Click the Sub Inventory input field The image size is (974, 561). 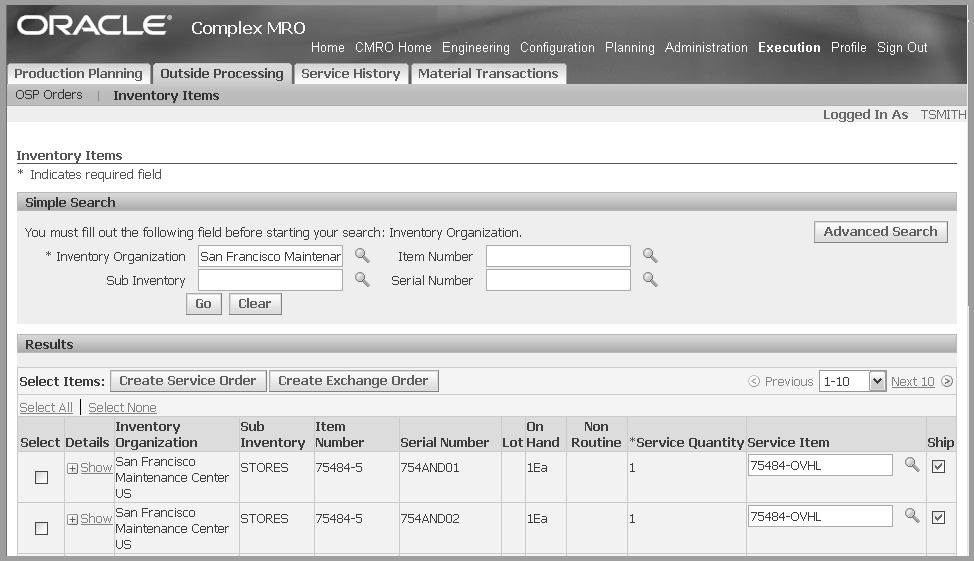pyautogui.click(x=270, y=280)
